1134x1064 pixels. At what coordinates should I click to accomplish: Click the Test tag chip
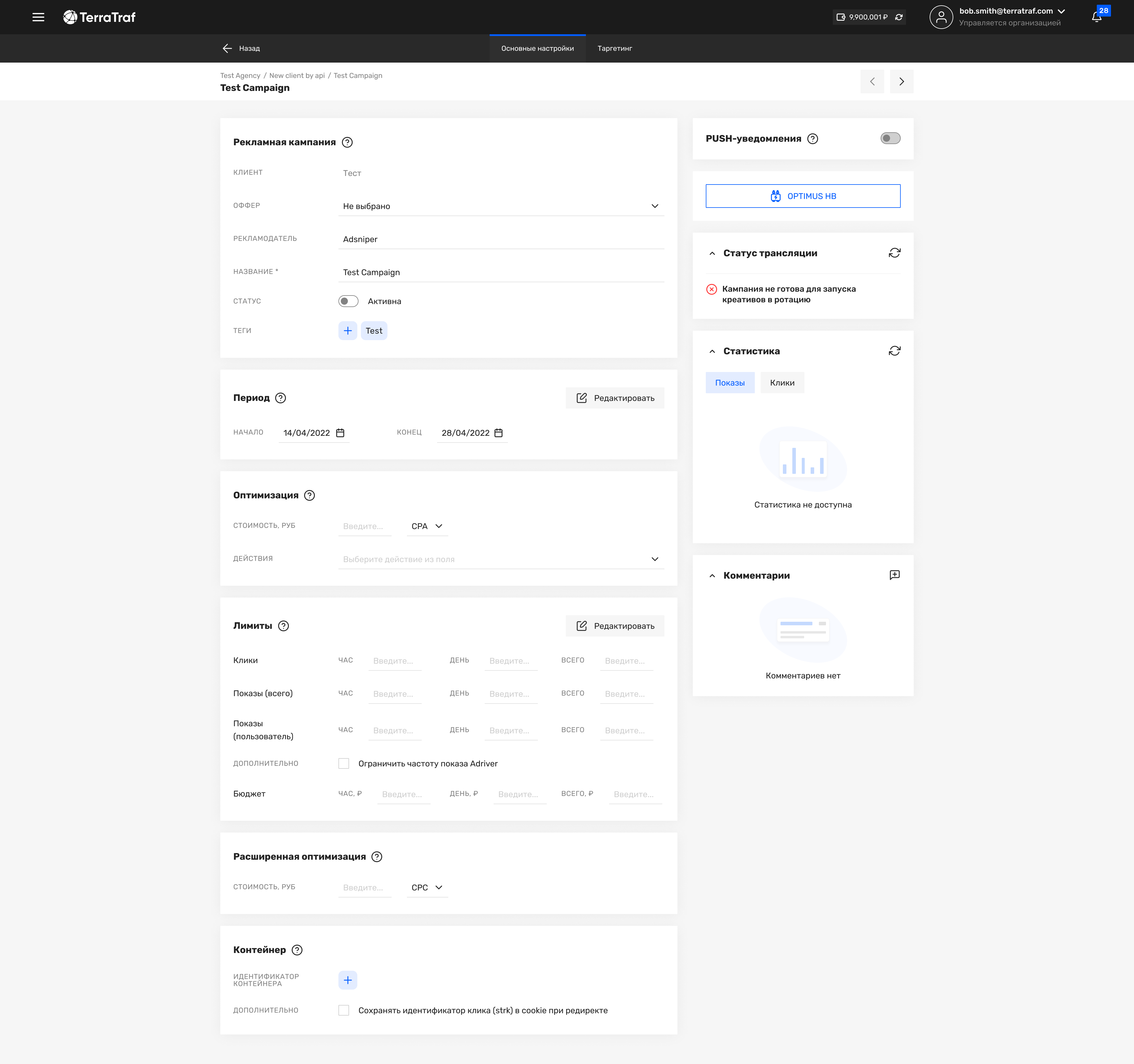pos(374,331)
